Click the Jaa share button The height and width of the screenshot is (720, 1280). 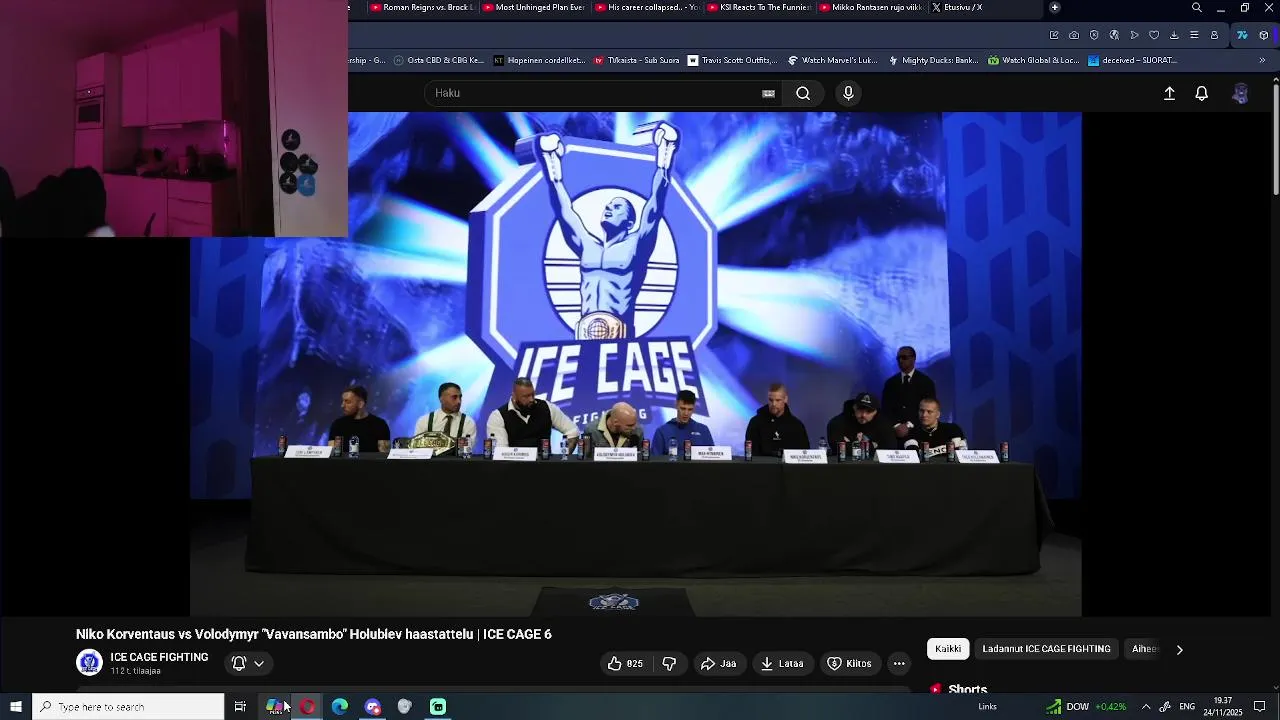click(x=718, y=663)
